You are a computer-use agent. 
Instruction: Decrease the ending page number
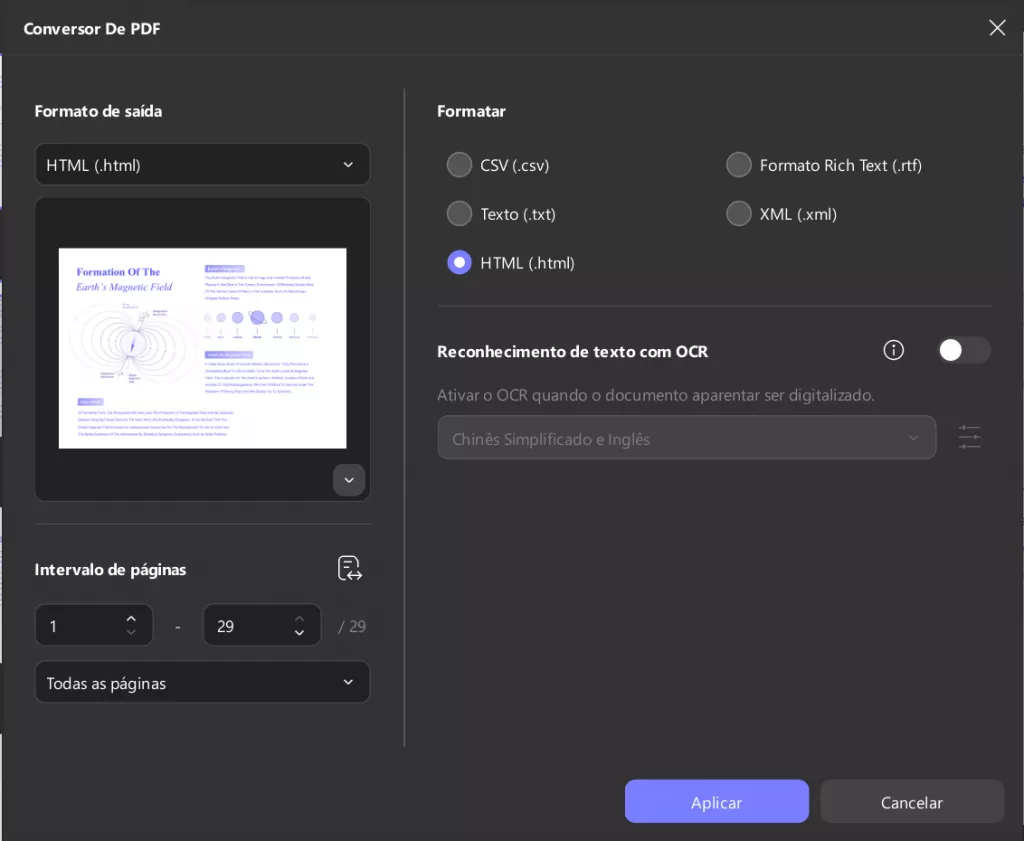point(299,632)
